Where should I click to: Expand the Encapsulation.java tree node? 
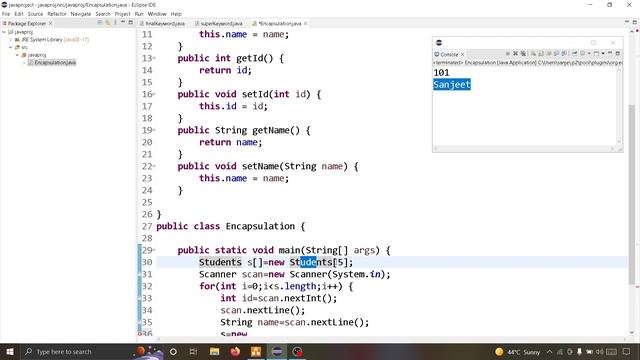(x=24, y=62)
